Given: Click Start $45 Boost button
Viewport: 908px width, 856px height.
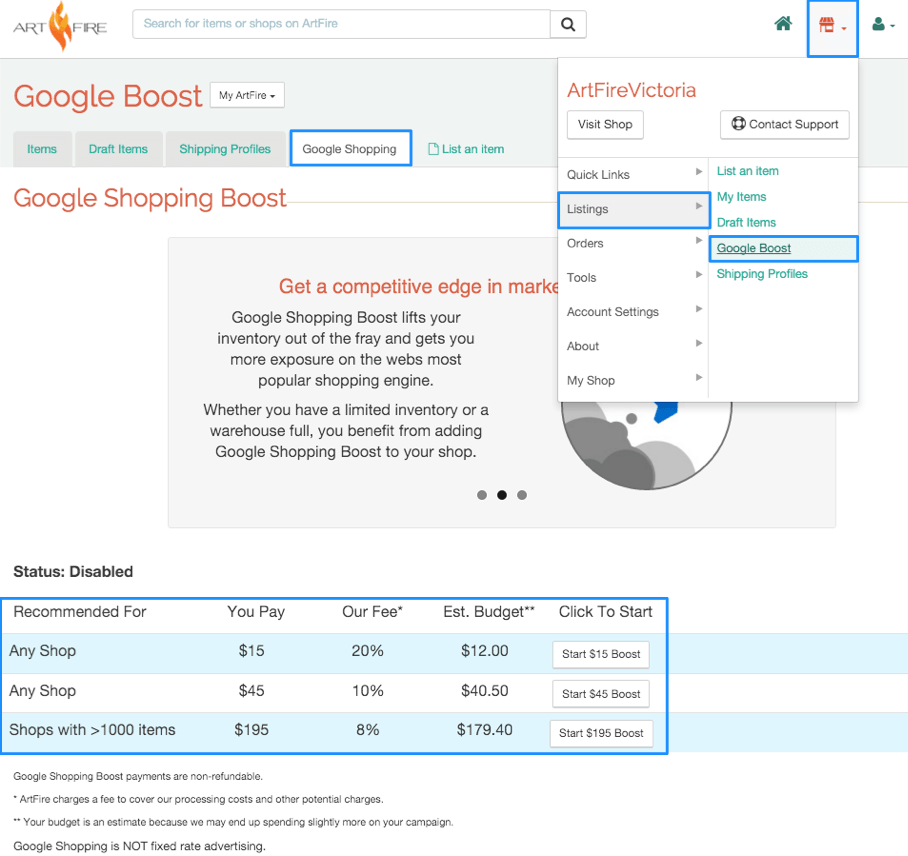Looking at the screenshot, I should tap(601, 694).
